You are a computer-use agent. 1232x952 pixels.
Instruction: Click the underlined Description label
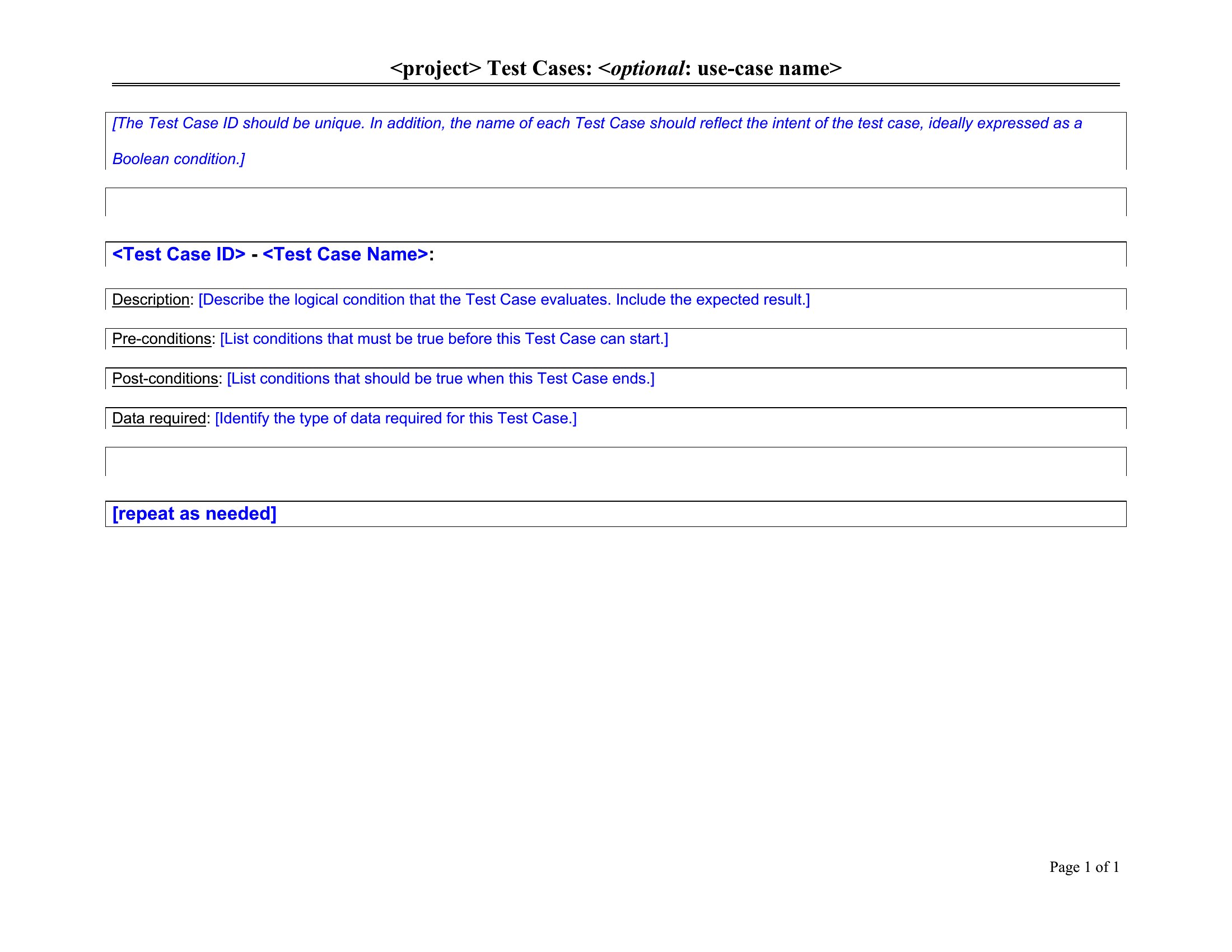pyautogui.click(x=151, y=300)
